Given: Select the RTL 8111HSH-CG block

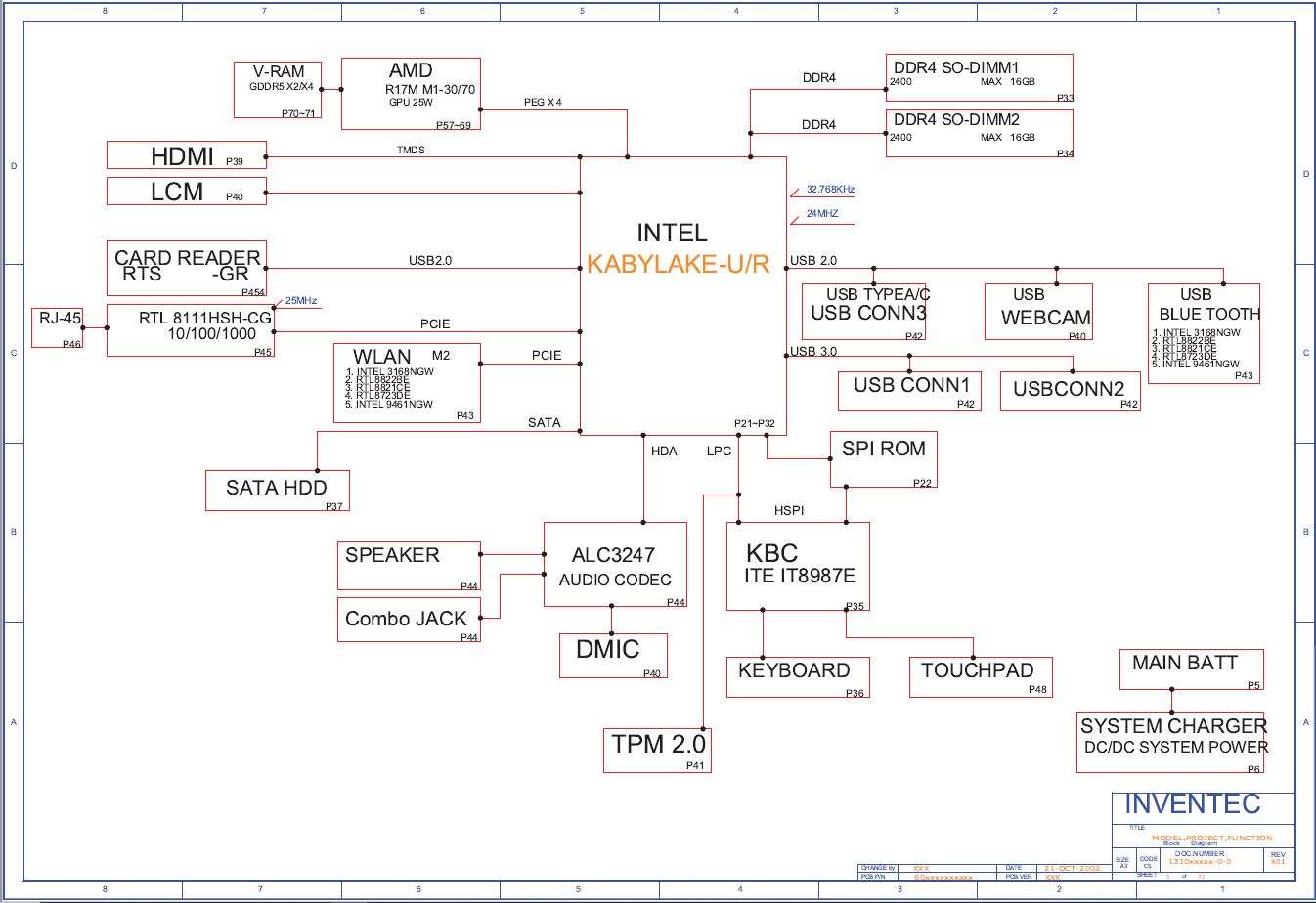Looking at the screenshot, I should [x=190, y=330].
